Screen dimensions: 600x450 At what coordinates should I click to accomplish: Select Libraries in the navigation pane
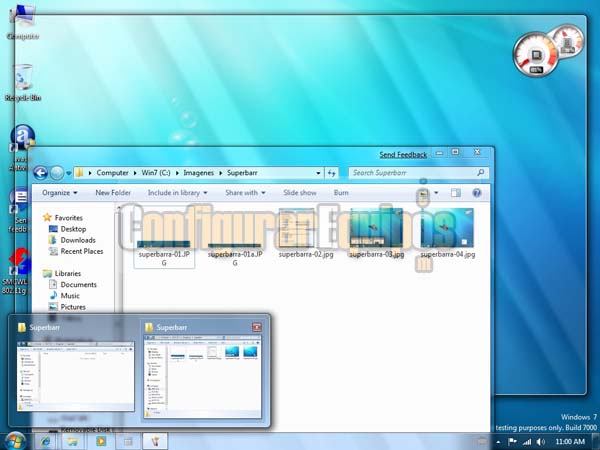tap(62, 274)
